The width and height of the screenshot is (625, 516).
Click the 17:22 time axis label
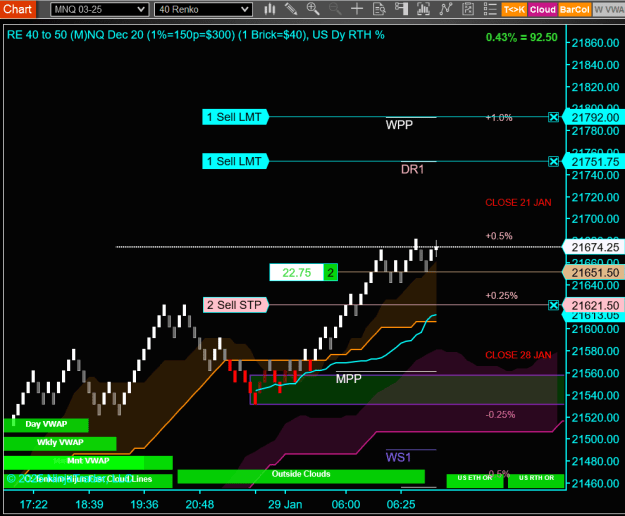pyautogui.click(x=33, y=504)
